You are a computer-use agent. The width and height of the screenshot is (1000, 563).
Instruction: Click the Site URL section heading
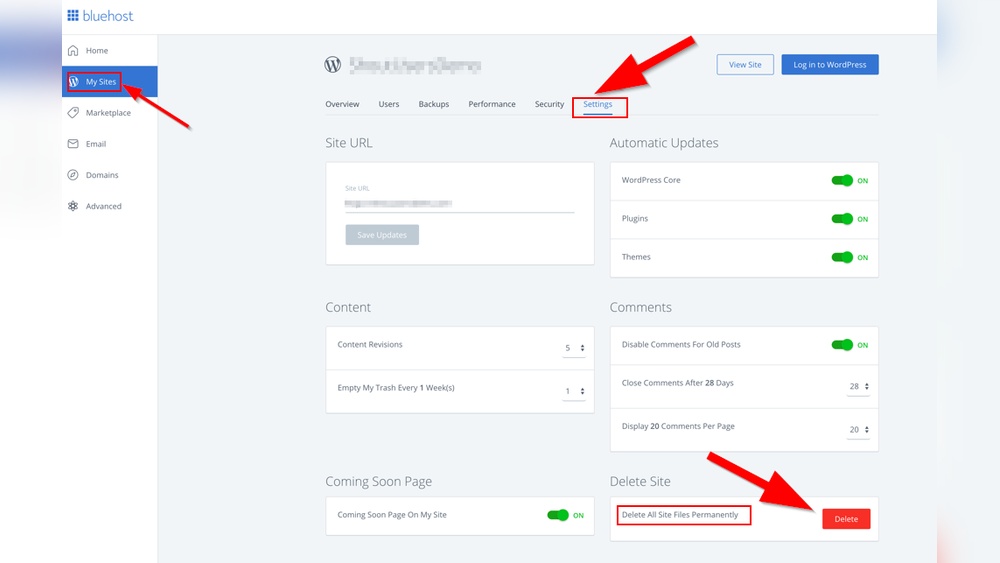pos(349,143)
